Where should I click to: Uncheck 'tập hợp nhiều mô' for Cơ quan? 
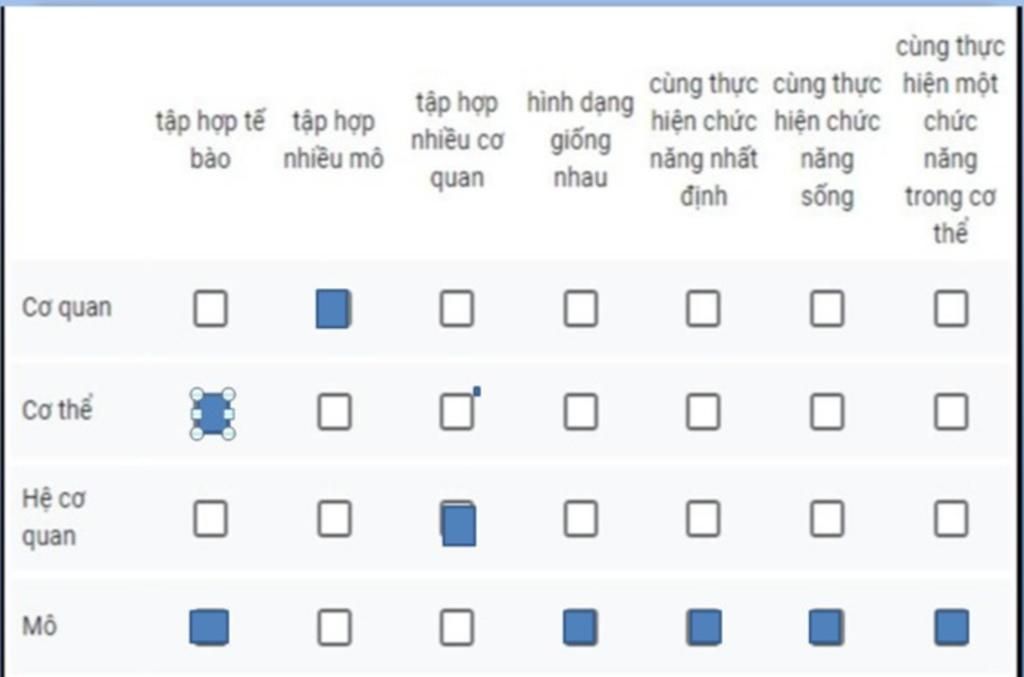click(333, 309)
